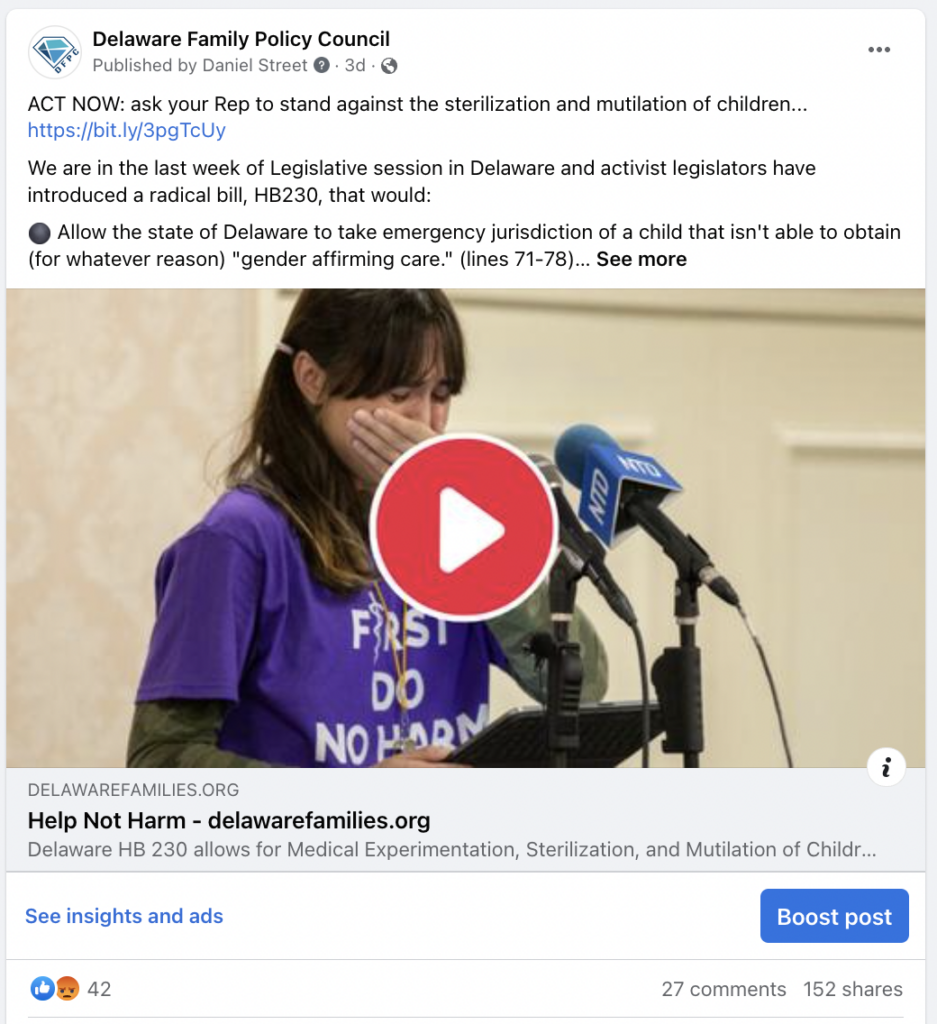This screenshot has width=937, height=1024.
Task: Click the Delaware Family Policy Council logo avatar
Action: (55, 52)
